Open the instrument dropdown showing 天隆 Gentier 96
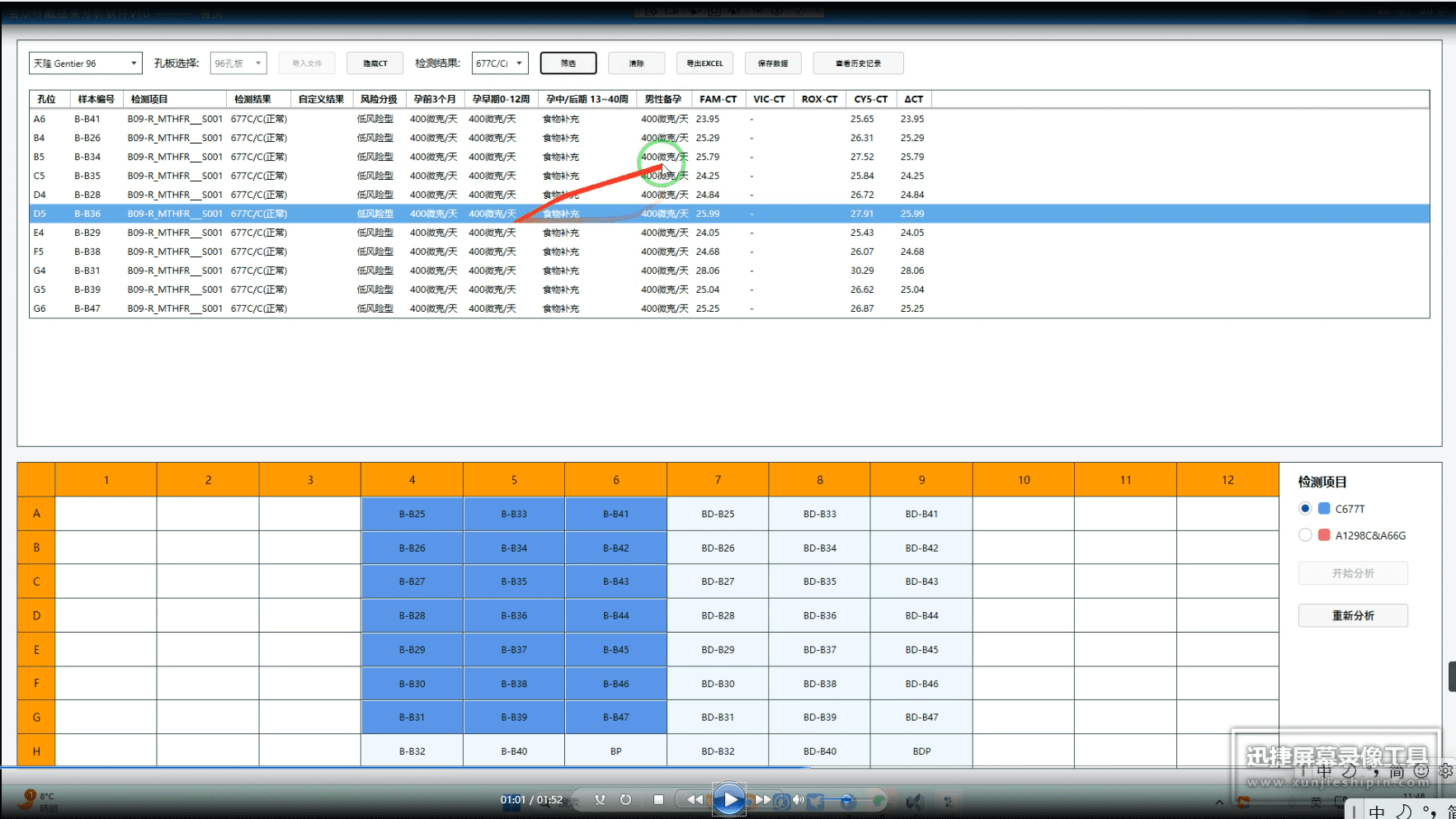 (x=86, y=64)
